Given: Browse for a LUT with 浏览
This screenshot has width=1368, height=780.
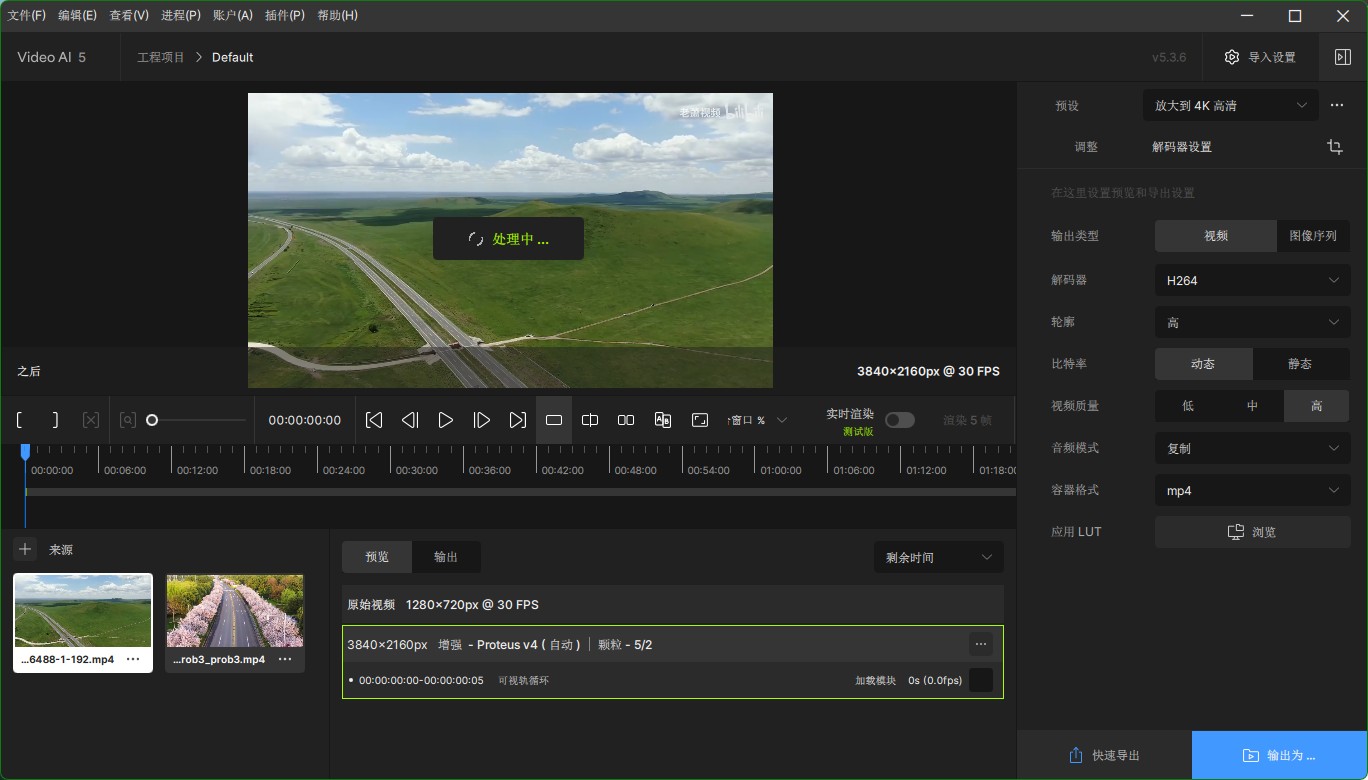Looking at the screenshot, I should tap(1252, 532).
